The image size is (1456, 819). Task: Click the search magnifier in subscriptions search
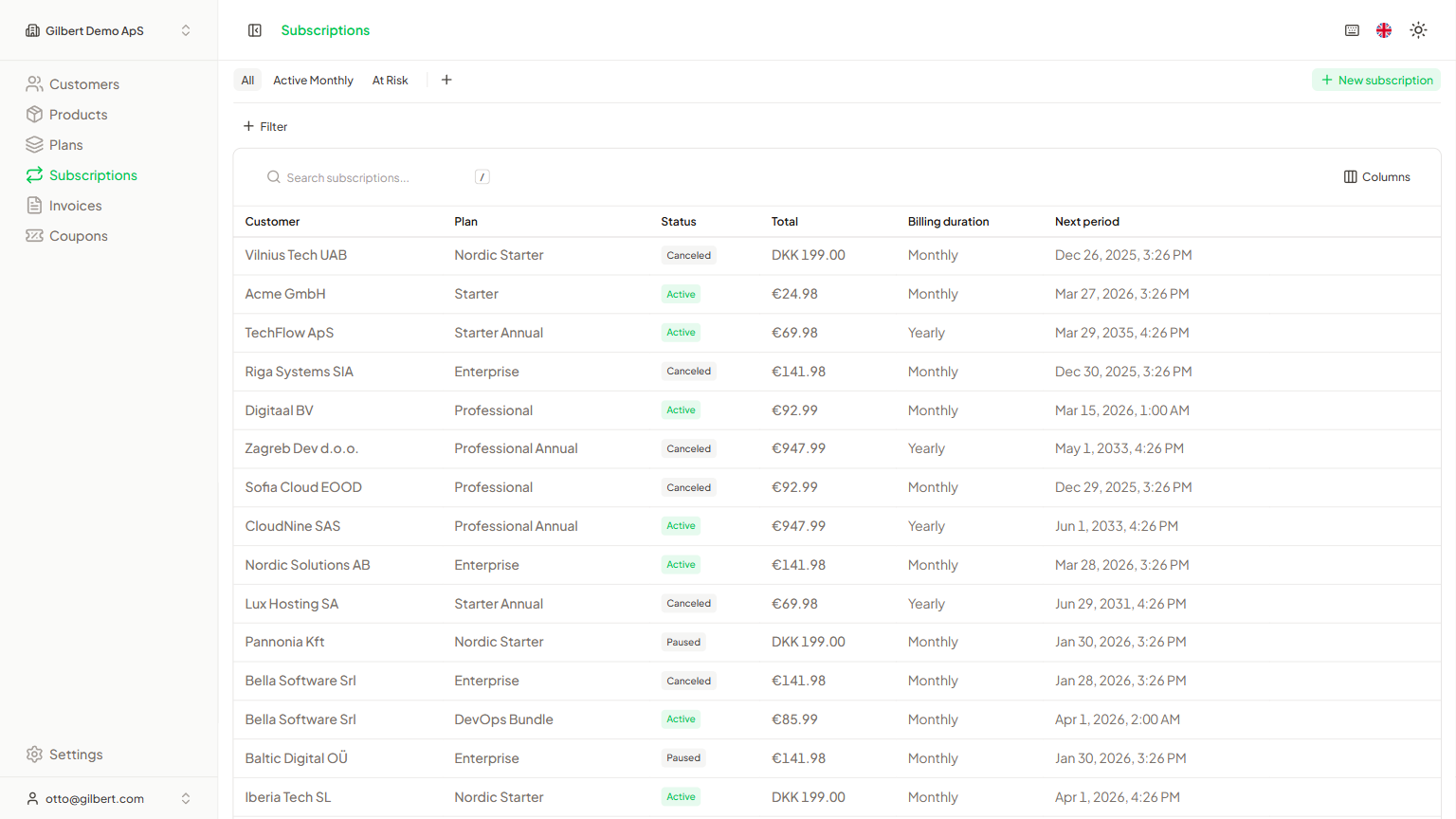coord(273,176)
